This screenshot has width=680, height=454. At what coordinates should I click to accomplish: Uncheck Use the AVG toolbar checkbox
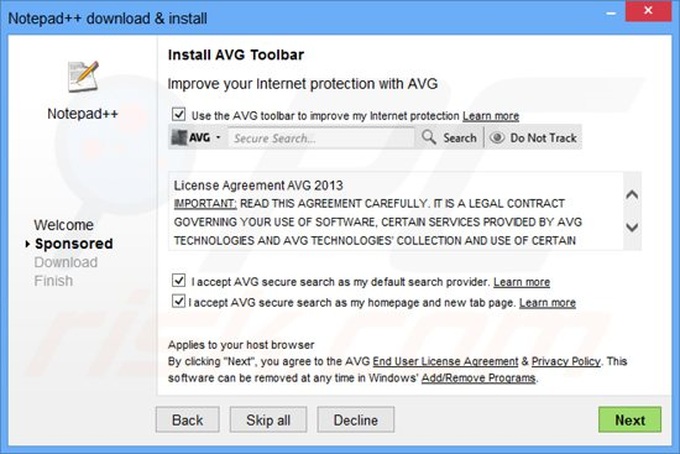179,114
